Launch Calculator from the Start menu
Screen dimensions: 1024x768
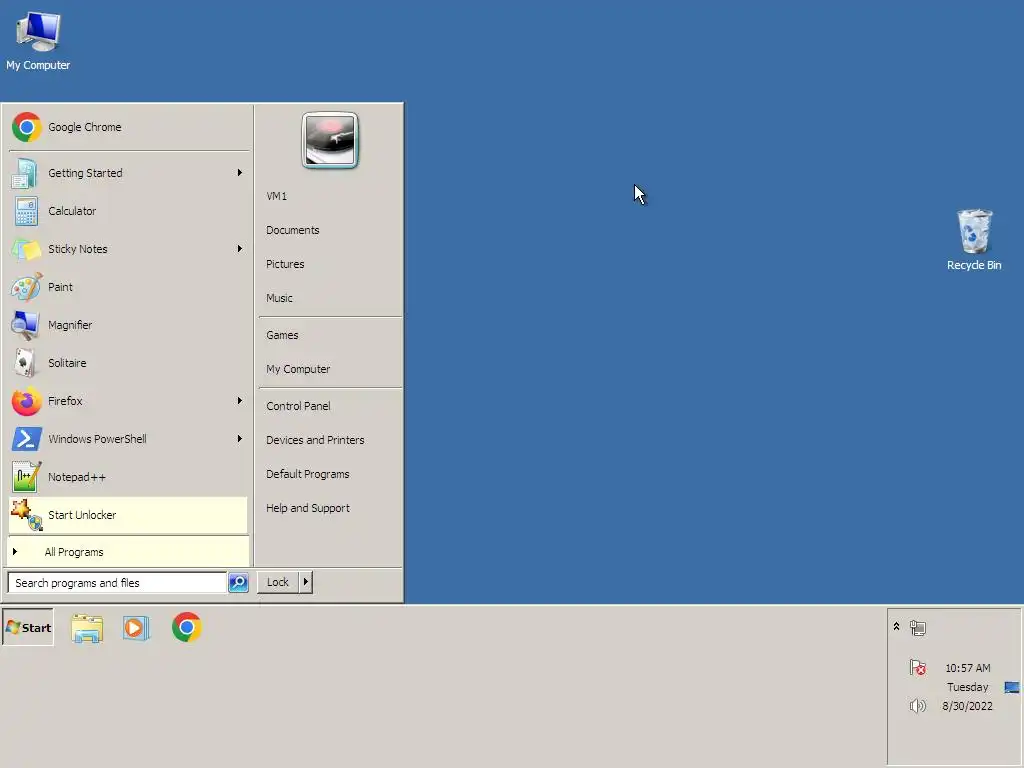(128, 211)
